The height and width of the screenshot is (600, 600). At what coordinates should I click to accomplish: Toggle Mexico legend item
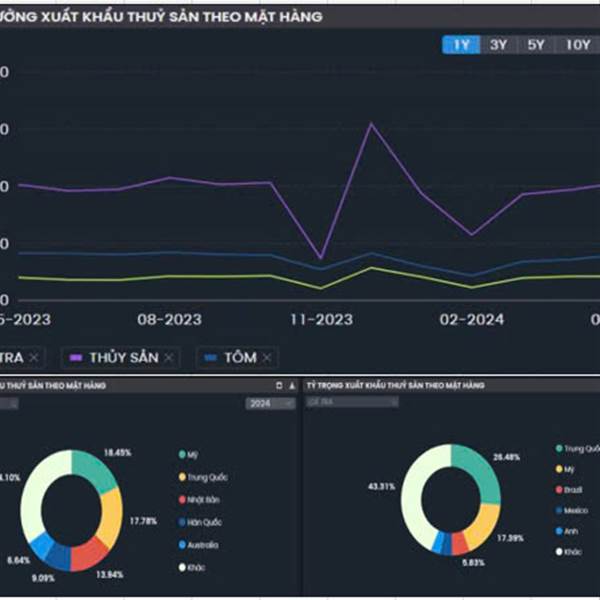pyautogui.click(x=572, y=510)
